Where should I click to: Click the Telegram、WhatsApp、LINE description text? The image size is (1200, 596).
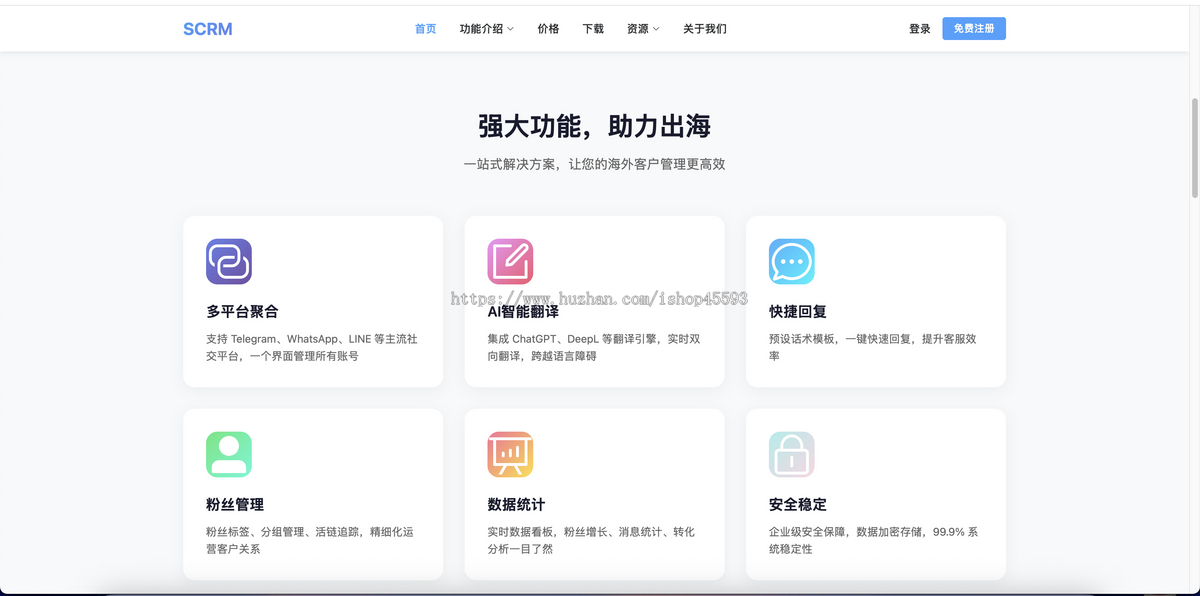(x=312, y=347)
